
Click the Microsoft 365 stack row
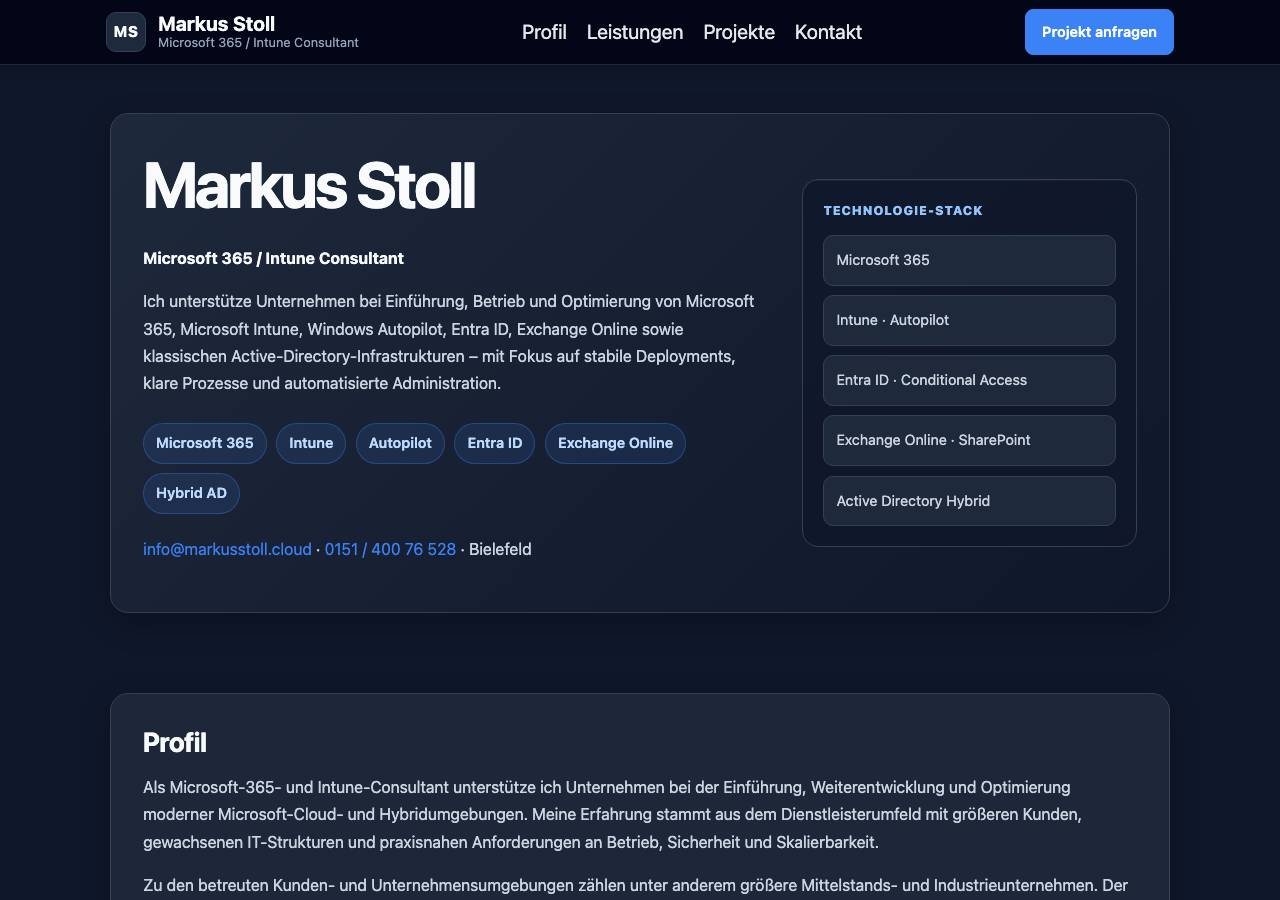pos(969,260)
